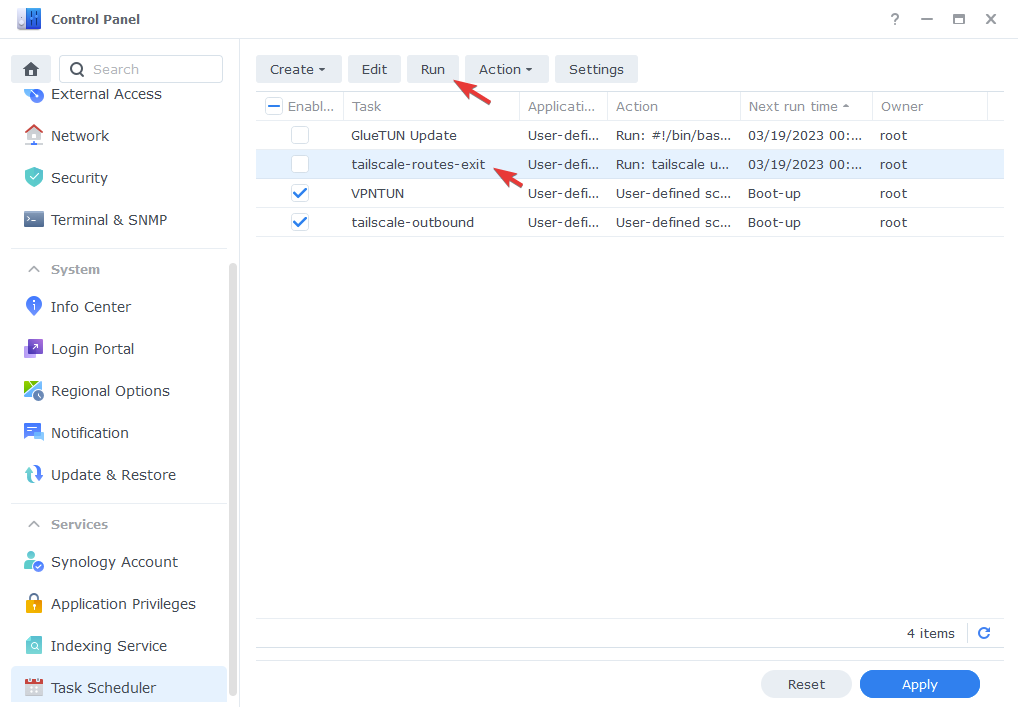
Task: Click Boot-up cell in tailscale-outbound row
Action: point(774,223)
